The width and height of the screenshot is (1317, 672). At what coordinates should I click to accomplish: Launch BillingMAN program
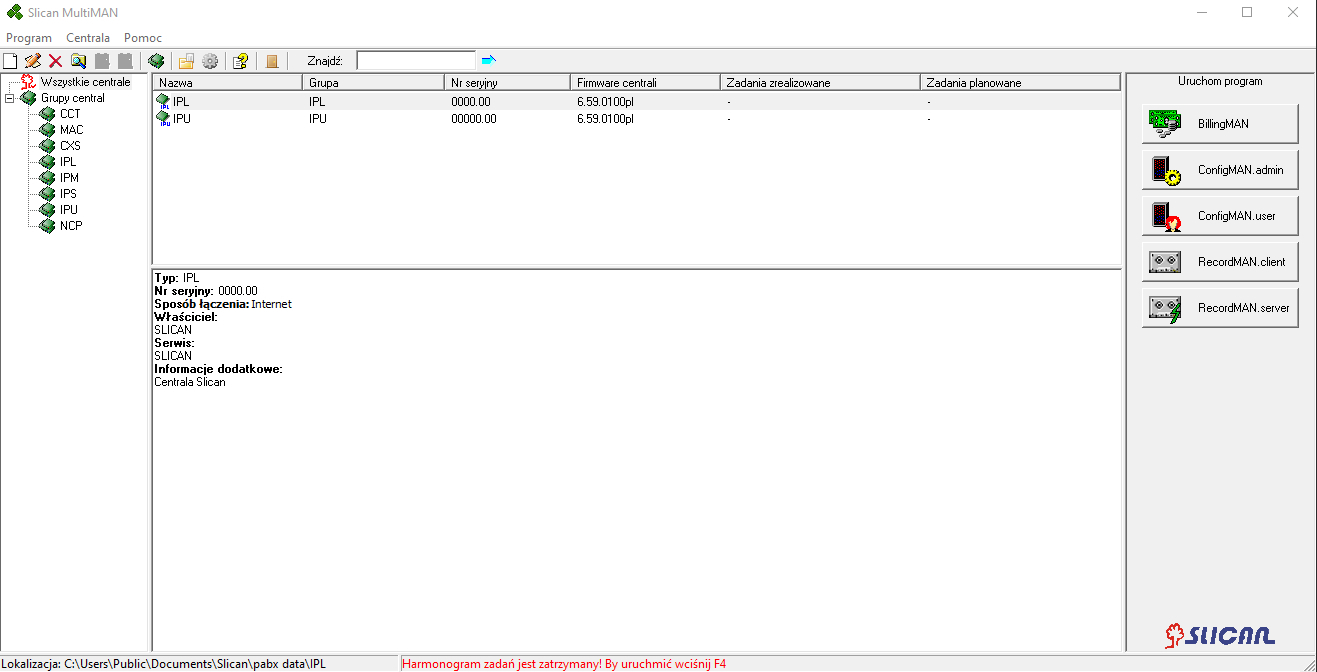[1220, 124]
